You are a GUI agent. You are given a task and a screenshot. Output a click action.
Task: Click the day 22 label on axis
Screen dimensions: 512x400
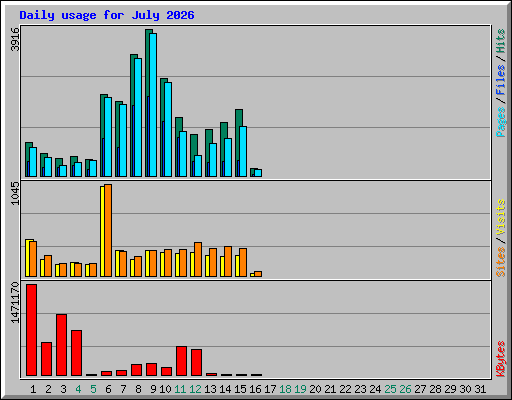pyautogui.click(x=345, y=389)
